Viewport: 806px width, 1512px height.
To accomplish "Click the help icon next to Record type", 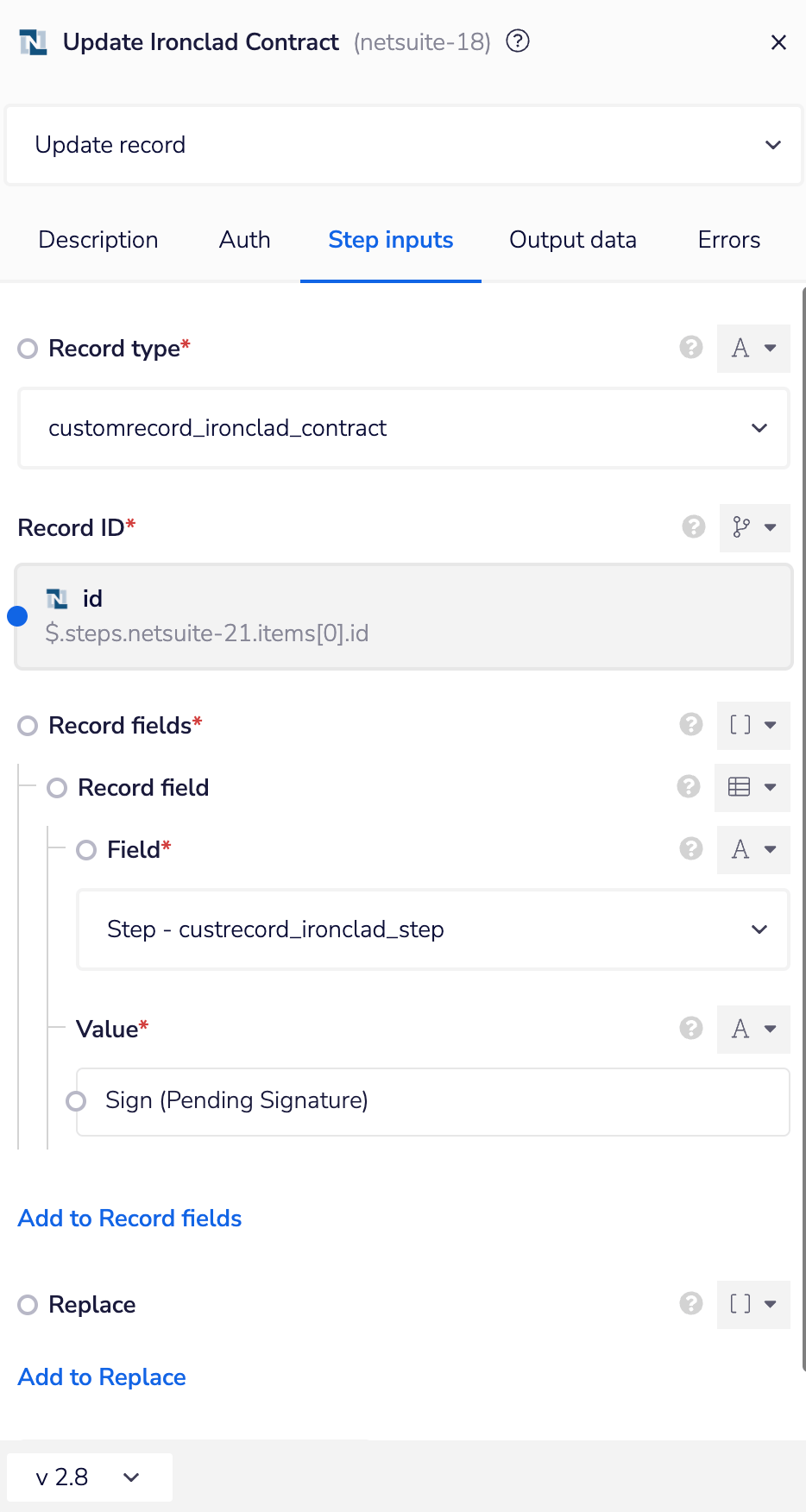I will 690,348.
